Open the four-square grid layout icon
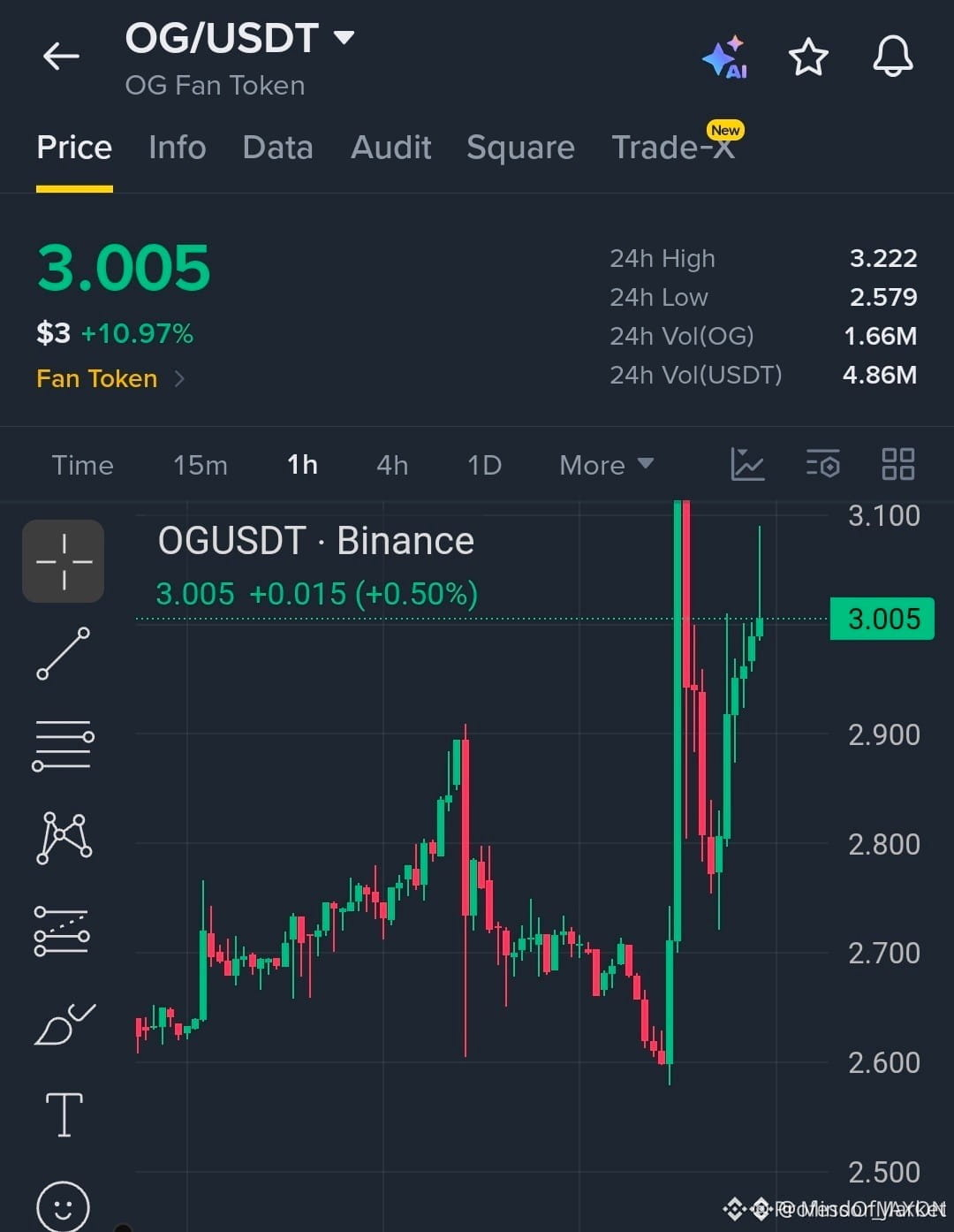This screenshot has height=1232, width=954. [898, 464]
